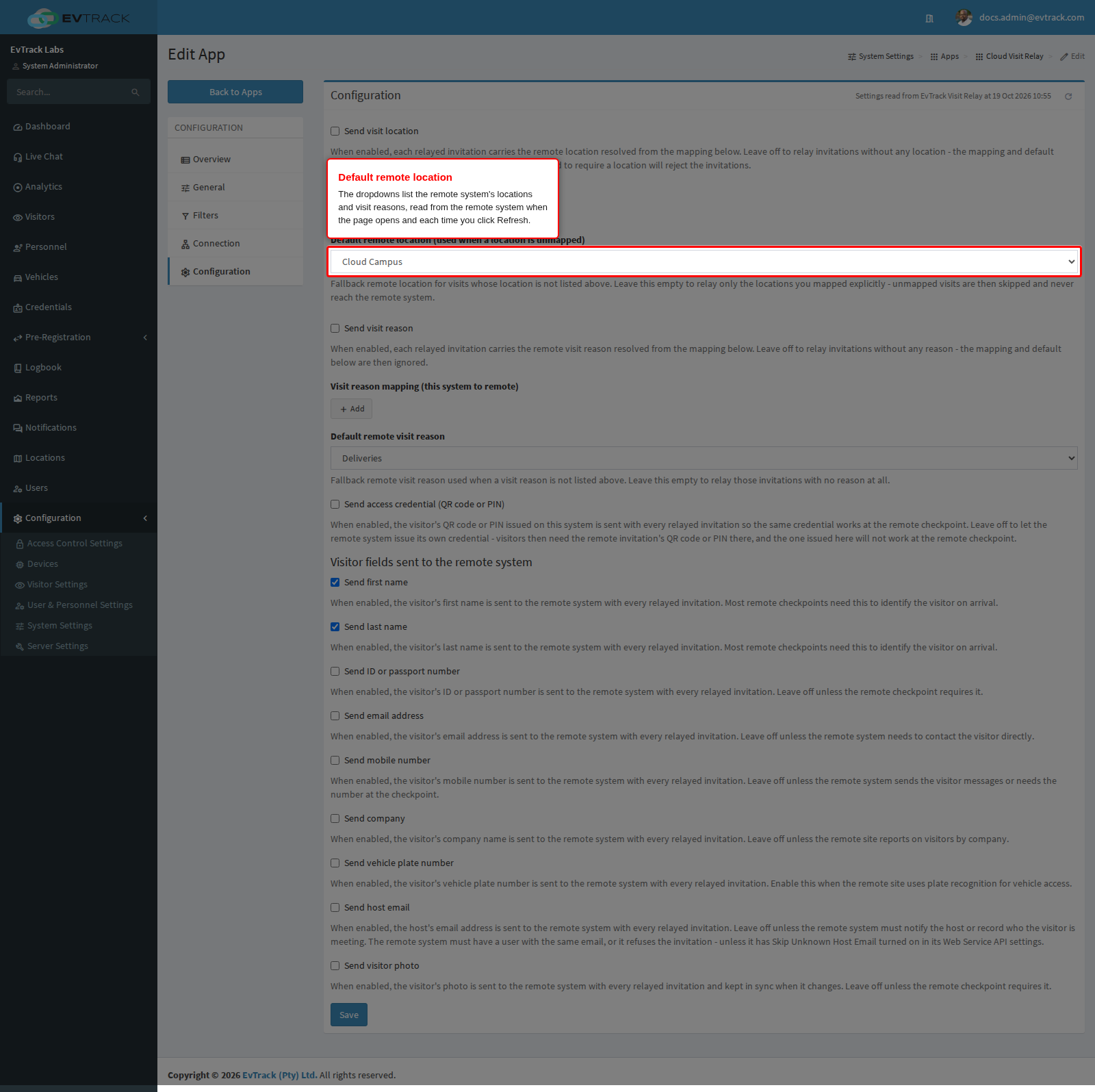Viewport: 1095px width, 1092px height.
Task: Click docs.admin@evtrack.com account name
Action: click(x=1031, y=18)
